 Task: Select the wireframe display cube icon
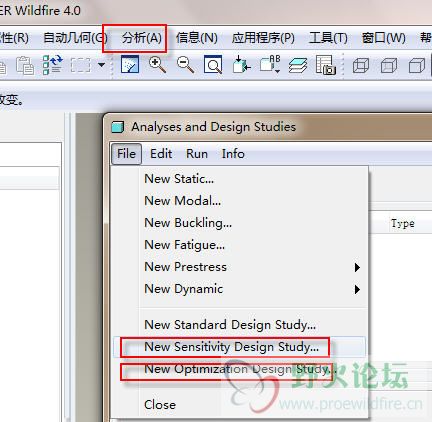(x=361, y=65)
